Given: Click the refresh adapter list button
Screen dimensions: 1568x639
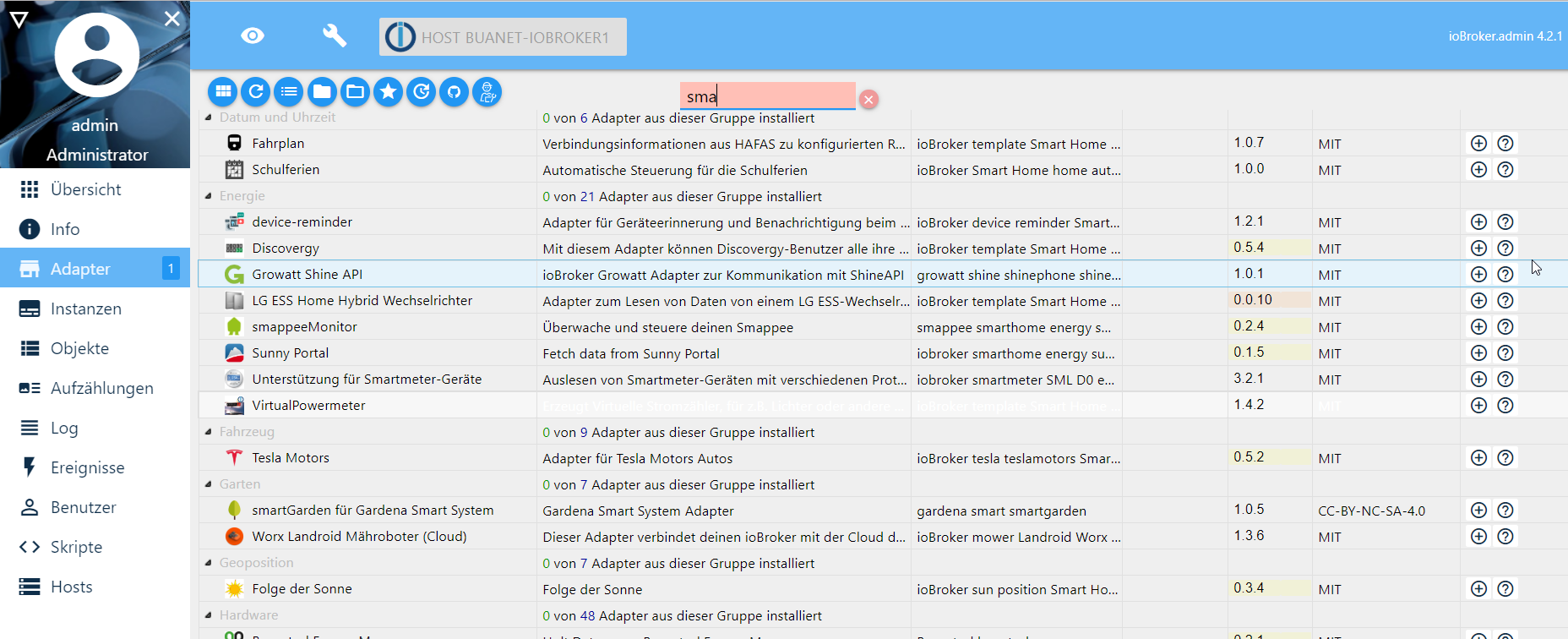Looking at the screenshot, I should (256, 91).
